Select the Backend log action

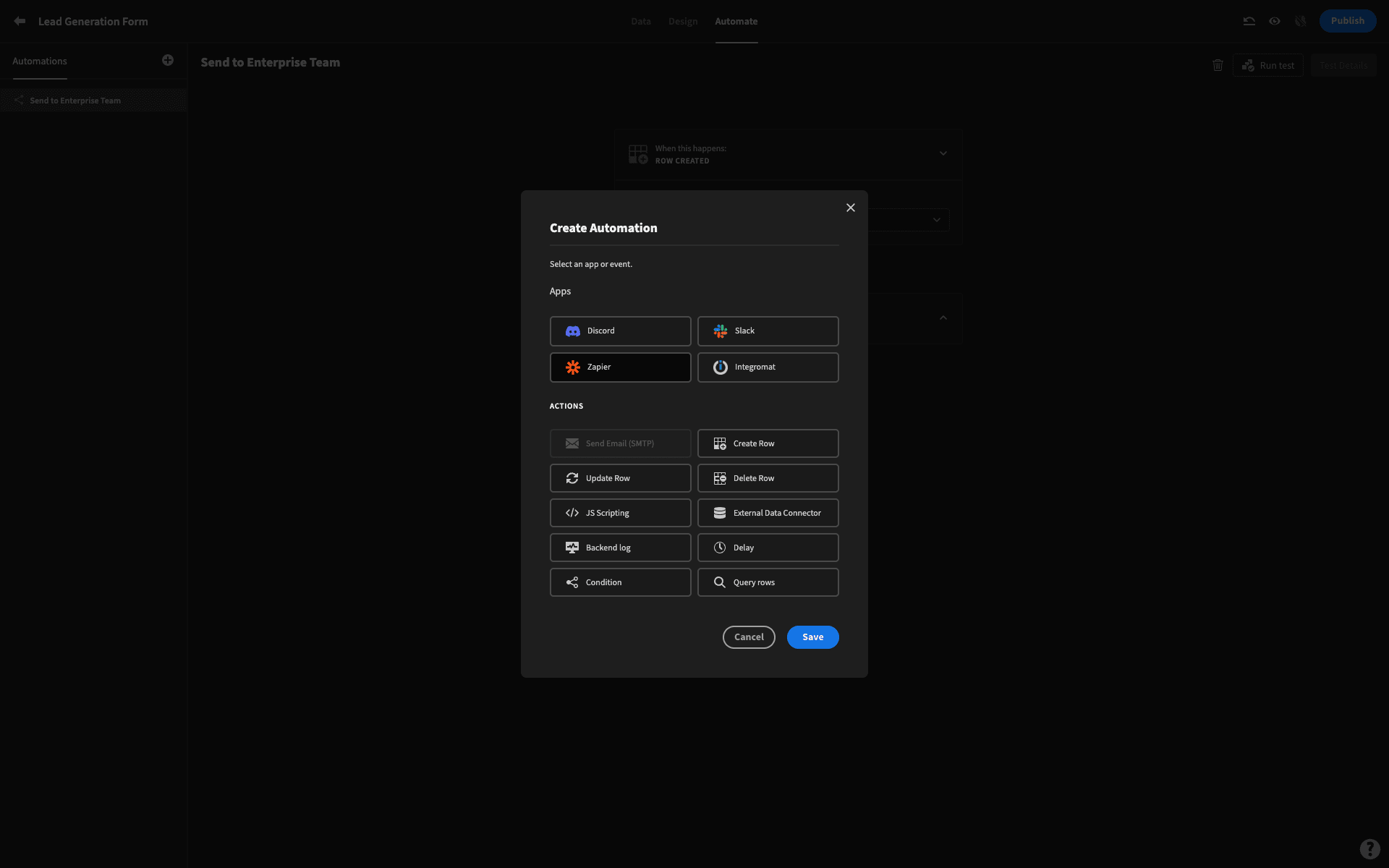click(620, 548)
